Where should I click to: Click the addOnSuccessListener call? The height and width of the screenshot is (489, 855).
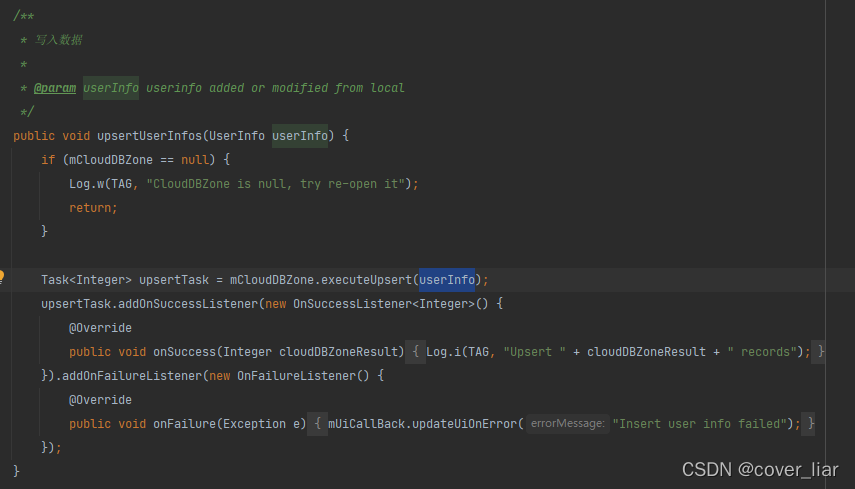[x=188, y=304]
